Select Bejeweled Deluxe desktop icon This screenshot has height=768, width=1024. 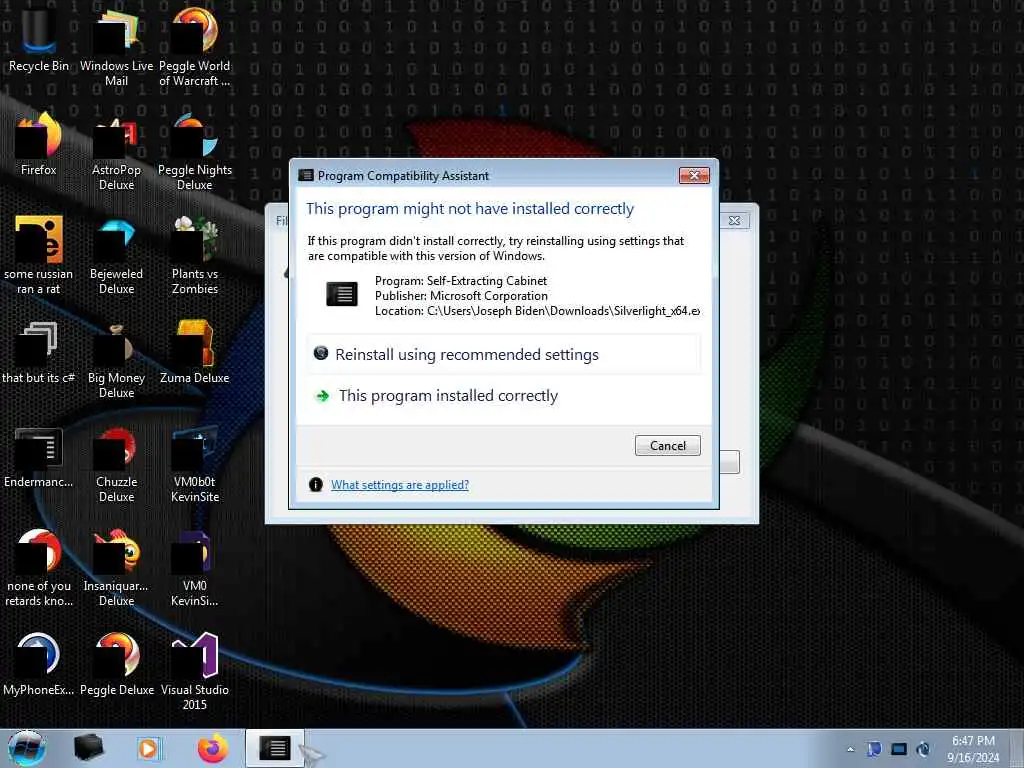point(116,255)
